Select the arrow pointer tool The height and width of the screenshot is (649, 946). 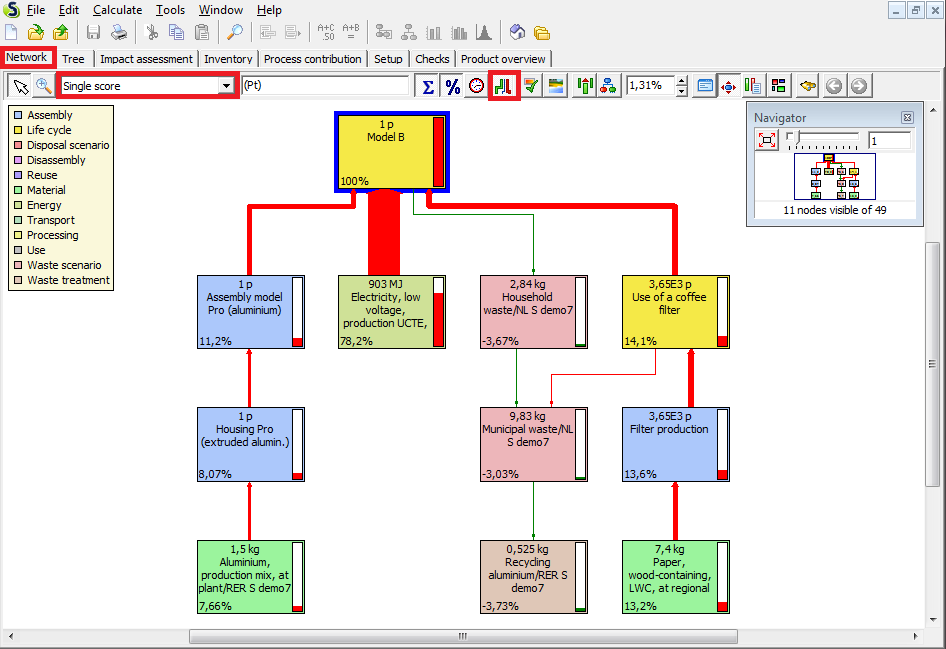click(x=20, y=86)
